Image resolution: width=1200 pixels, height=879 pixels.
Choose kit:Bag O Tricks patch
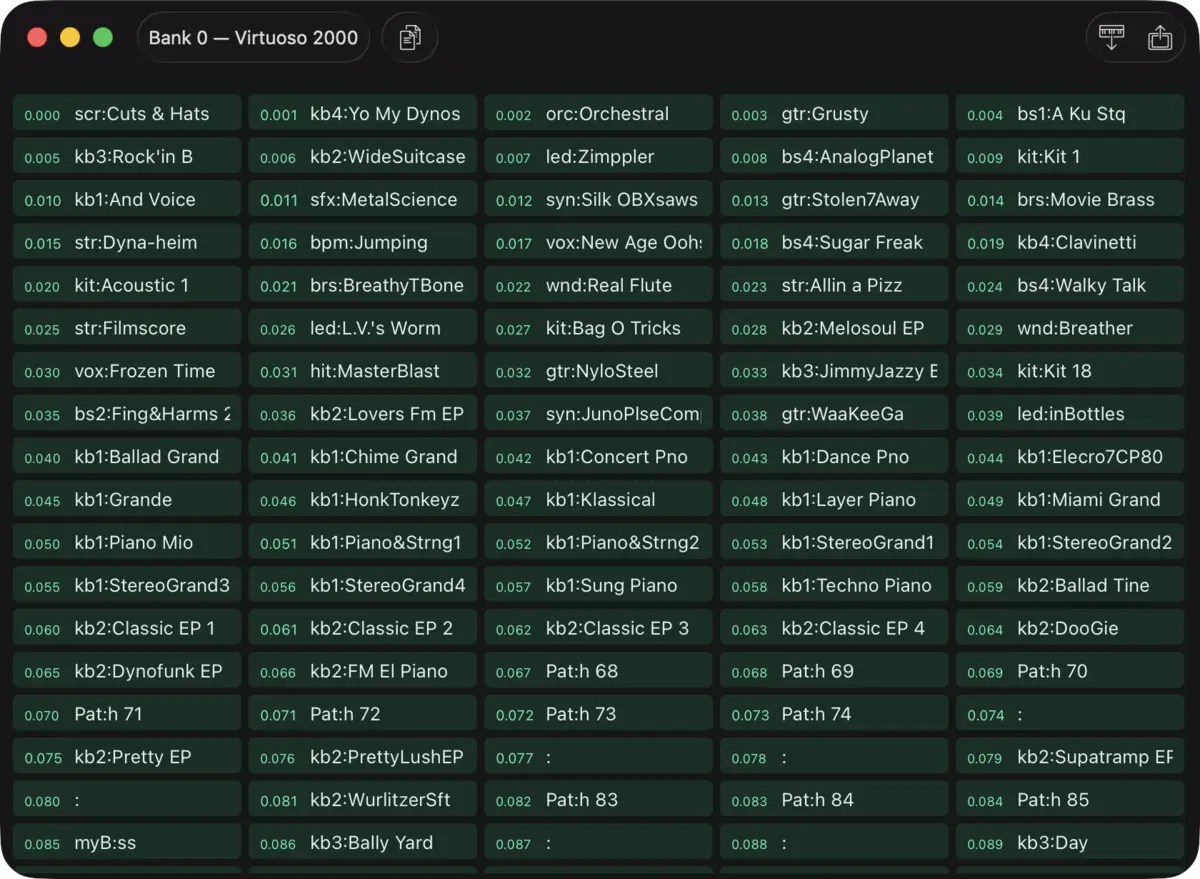599,328
